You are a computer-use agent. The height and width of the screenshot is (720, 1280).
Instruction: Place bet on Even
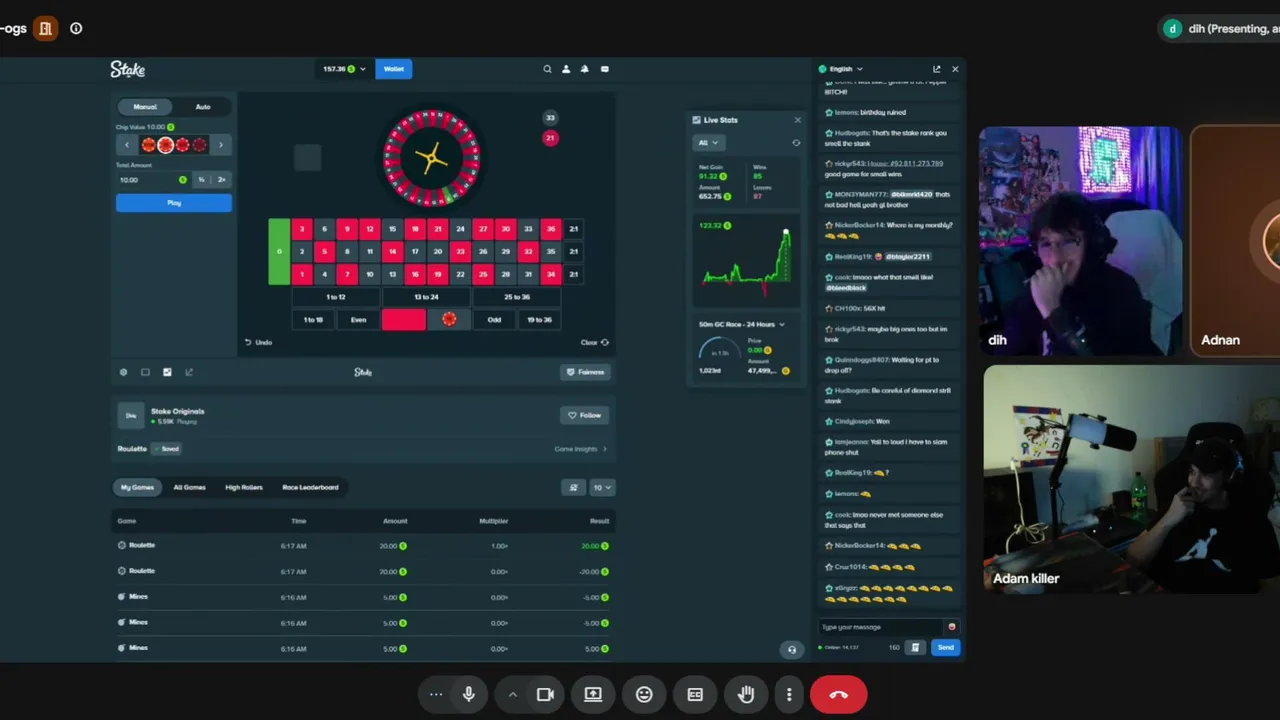tap(358, 320)
